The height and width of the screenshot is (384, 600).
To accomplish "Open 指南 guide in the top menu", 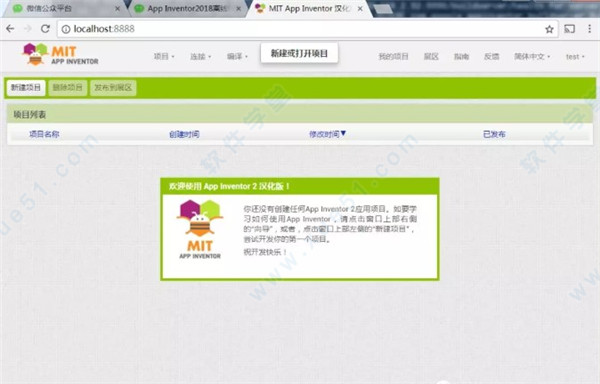I will tap(461, 57).
